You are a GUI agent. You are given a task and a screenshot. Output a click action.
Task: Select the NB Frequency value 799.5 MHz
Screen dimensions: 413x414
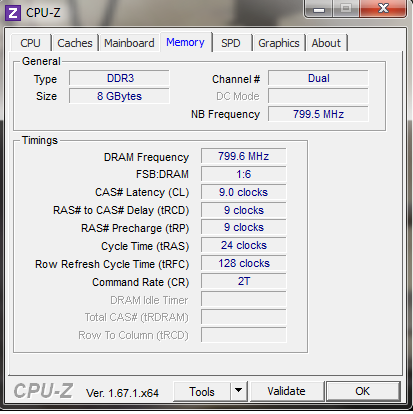pyautogui.click(x=318, y=114)
